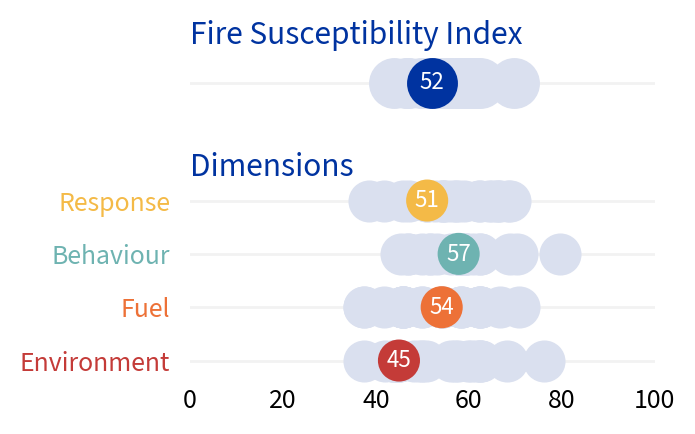Click the 0 axis tick label
The image size is (695, 434).
click(x=190, y=400)
